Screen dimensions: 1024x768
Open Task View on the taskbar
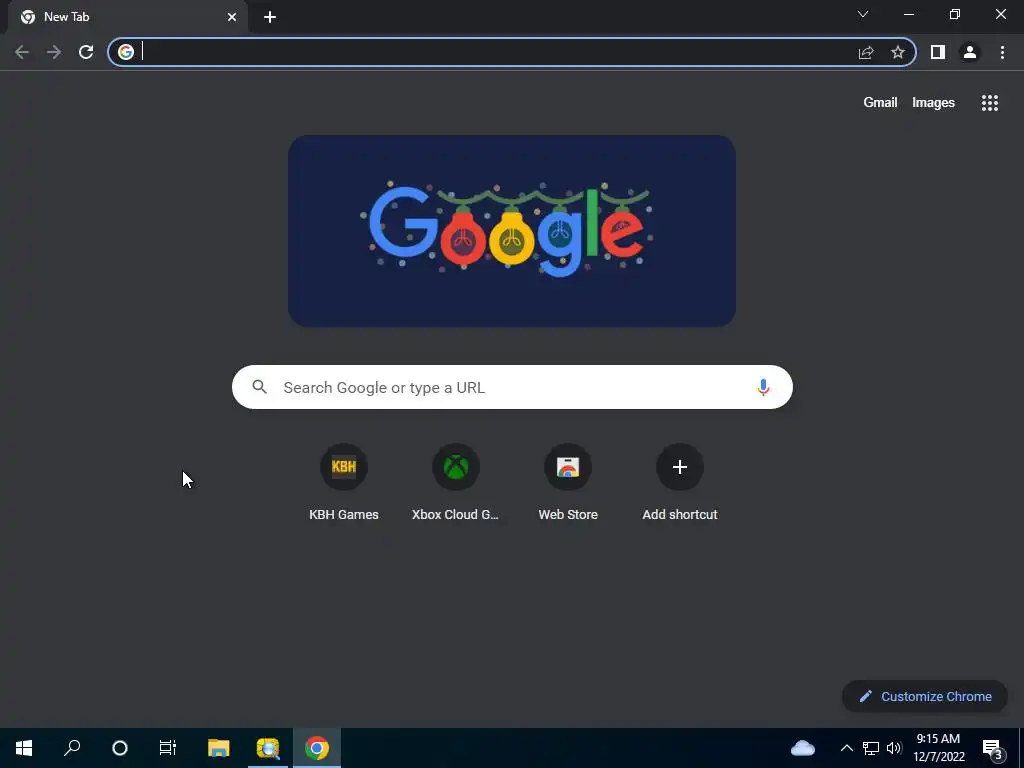168,748
